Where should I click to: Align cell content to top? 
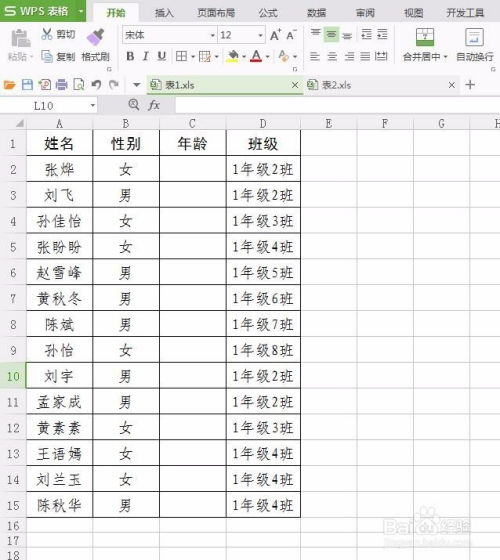[x=315, y=34]
